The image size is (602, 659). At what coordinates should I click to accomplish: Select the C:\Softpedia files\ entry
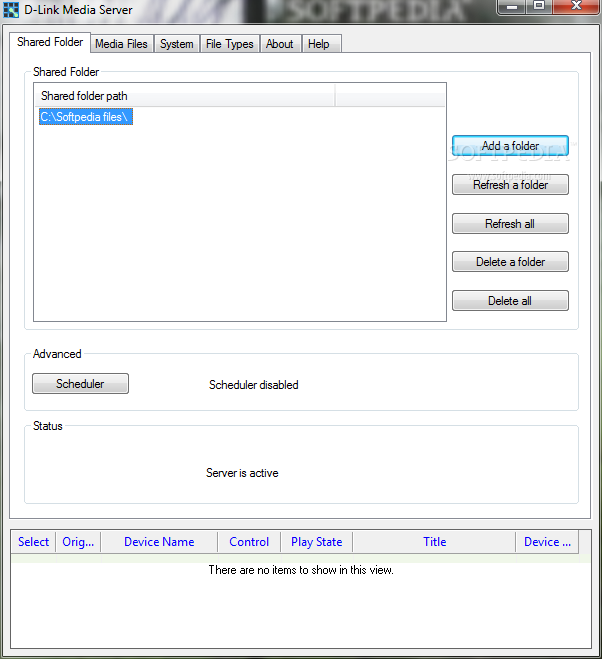86,117
